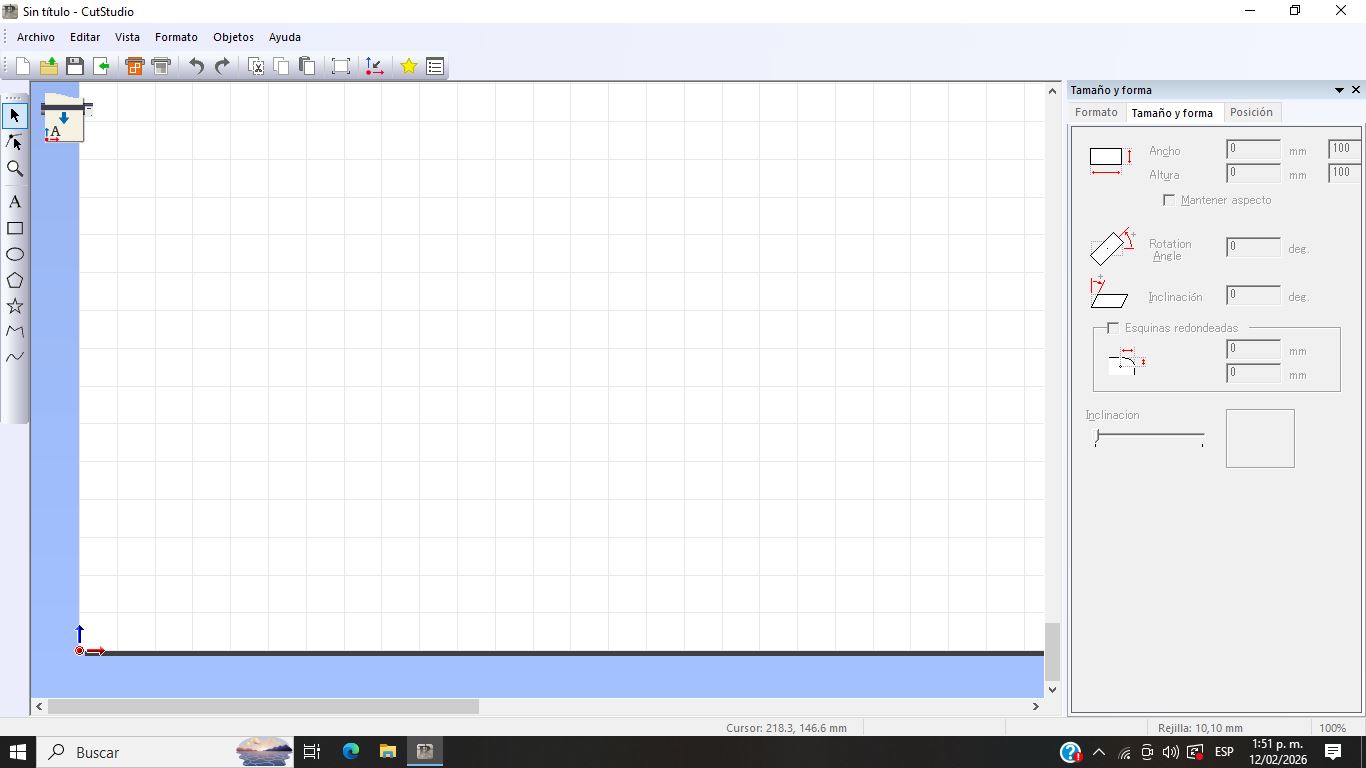Select the Text tool
This screenshot has width=1366, height=768.
tap(14, 201)
